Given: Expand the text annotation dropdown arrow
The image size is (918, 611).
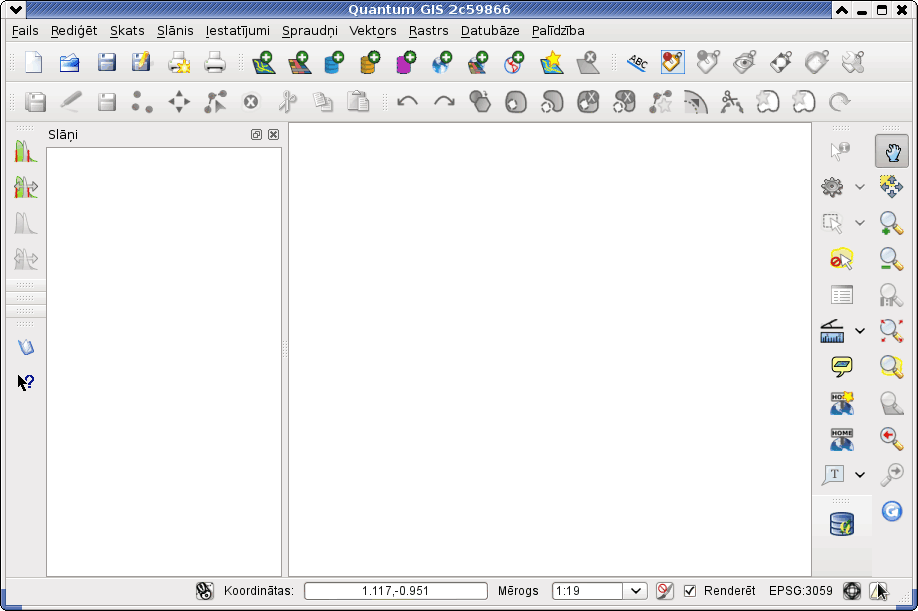Looking at the screenshot, I should (x=859, y=475).
